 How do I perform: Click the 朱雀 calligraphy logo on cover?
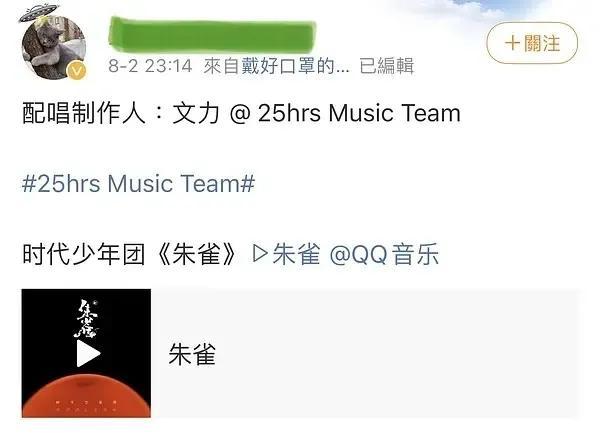[86, 319]
